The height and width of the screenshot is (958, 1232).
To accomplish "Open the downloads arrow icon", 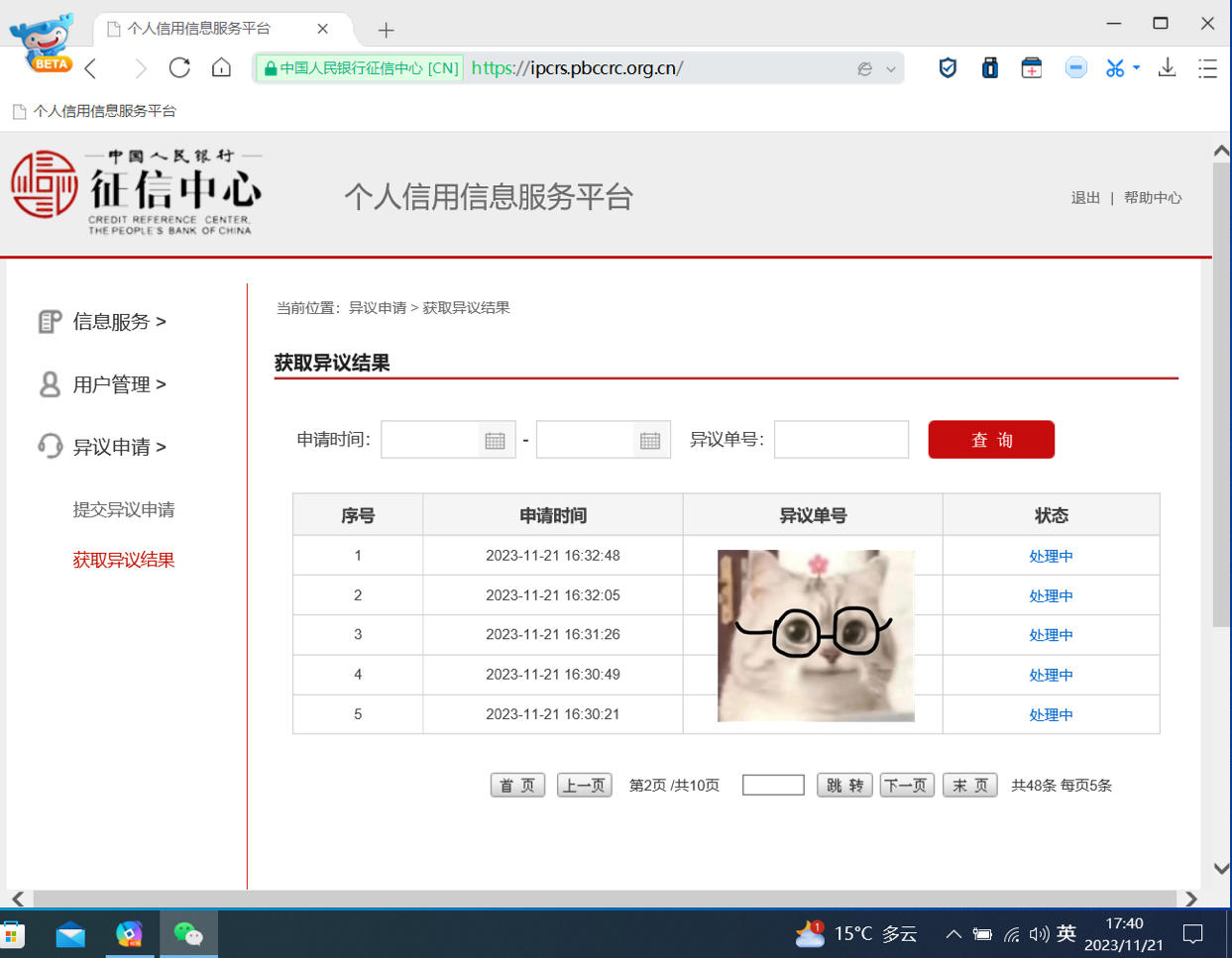I will (1168, 67).
